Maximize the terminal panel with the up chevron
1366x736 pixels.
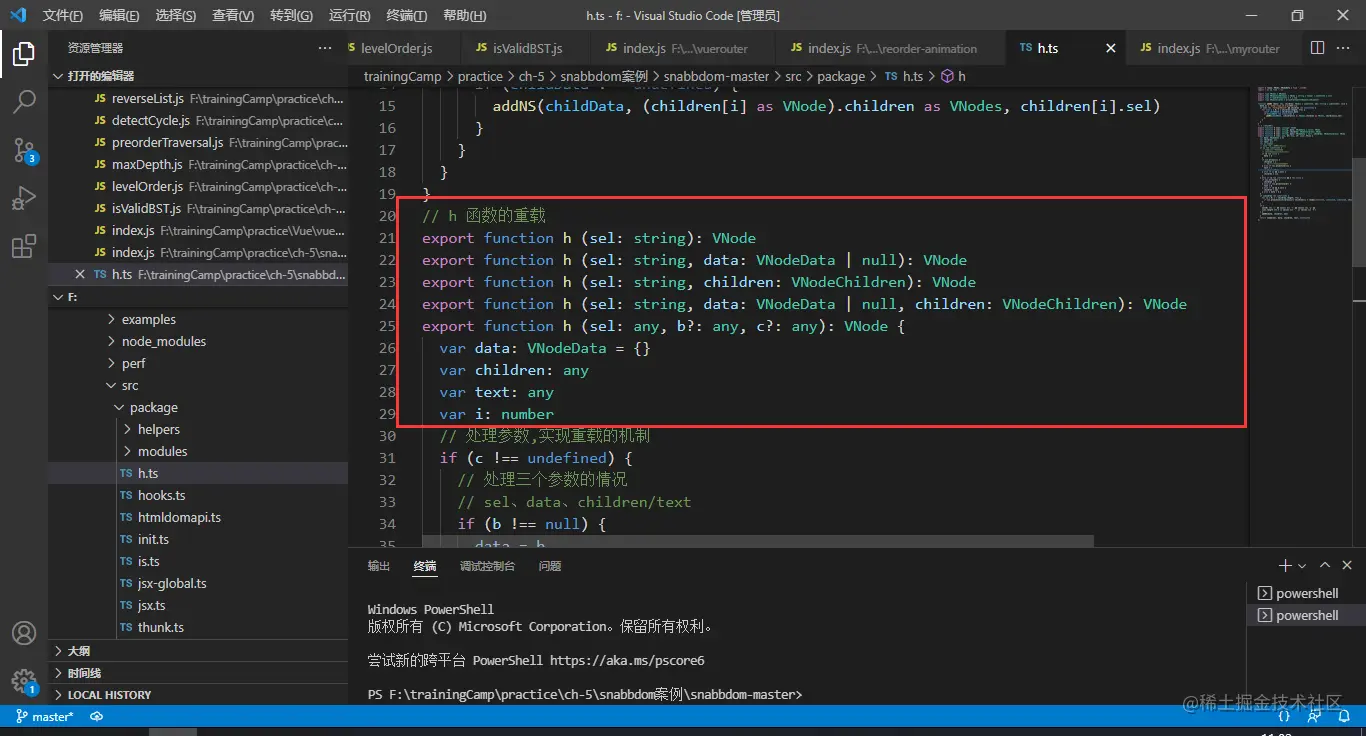(x=1324, y=566)
